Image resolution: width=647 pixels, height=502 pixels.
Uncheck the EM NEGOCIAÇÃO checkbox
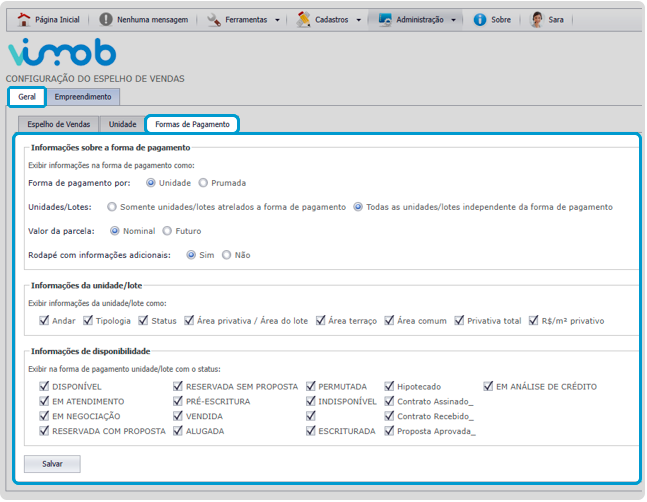coord(44,416)
